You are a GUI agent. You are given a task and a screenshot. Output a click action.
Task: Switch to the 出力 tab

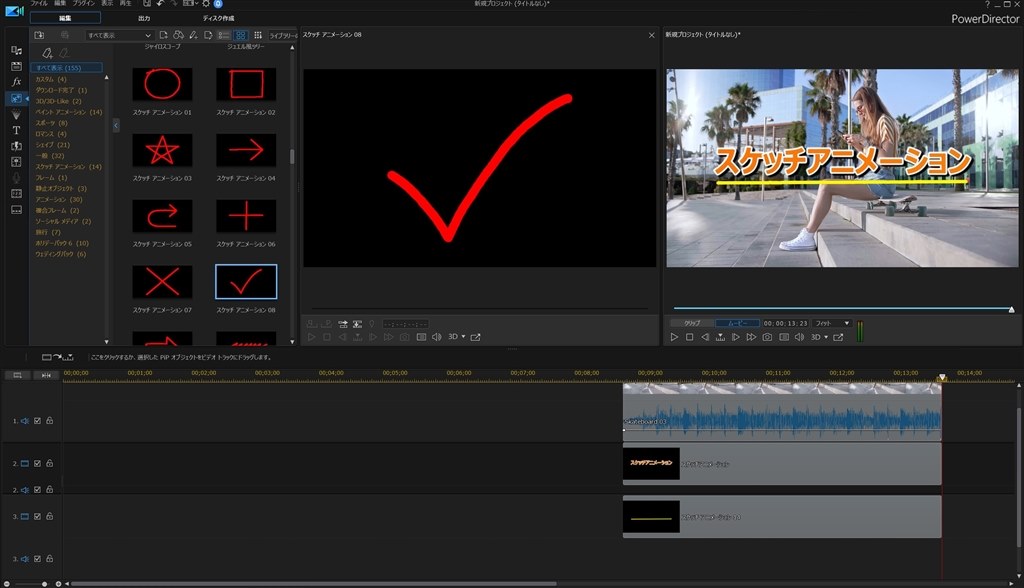(x=144, y=18)
